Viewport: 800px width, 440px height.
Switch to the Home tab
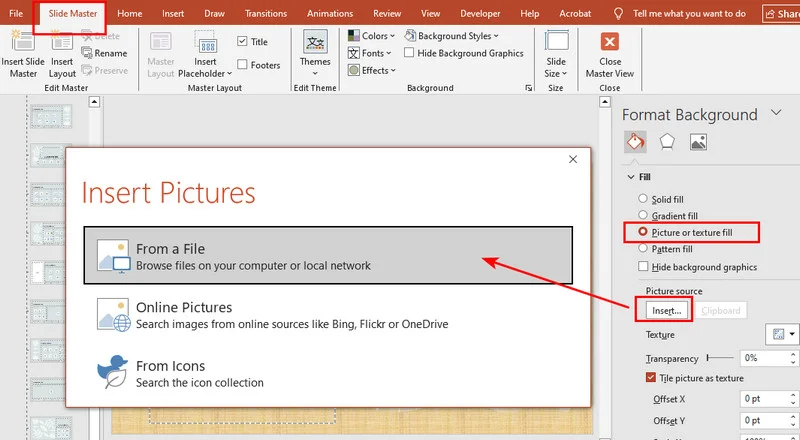point(130,13)
